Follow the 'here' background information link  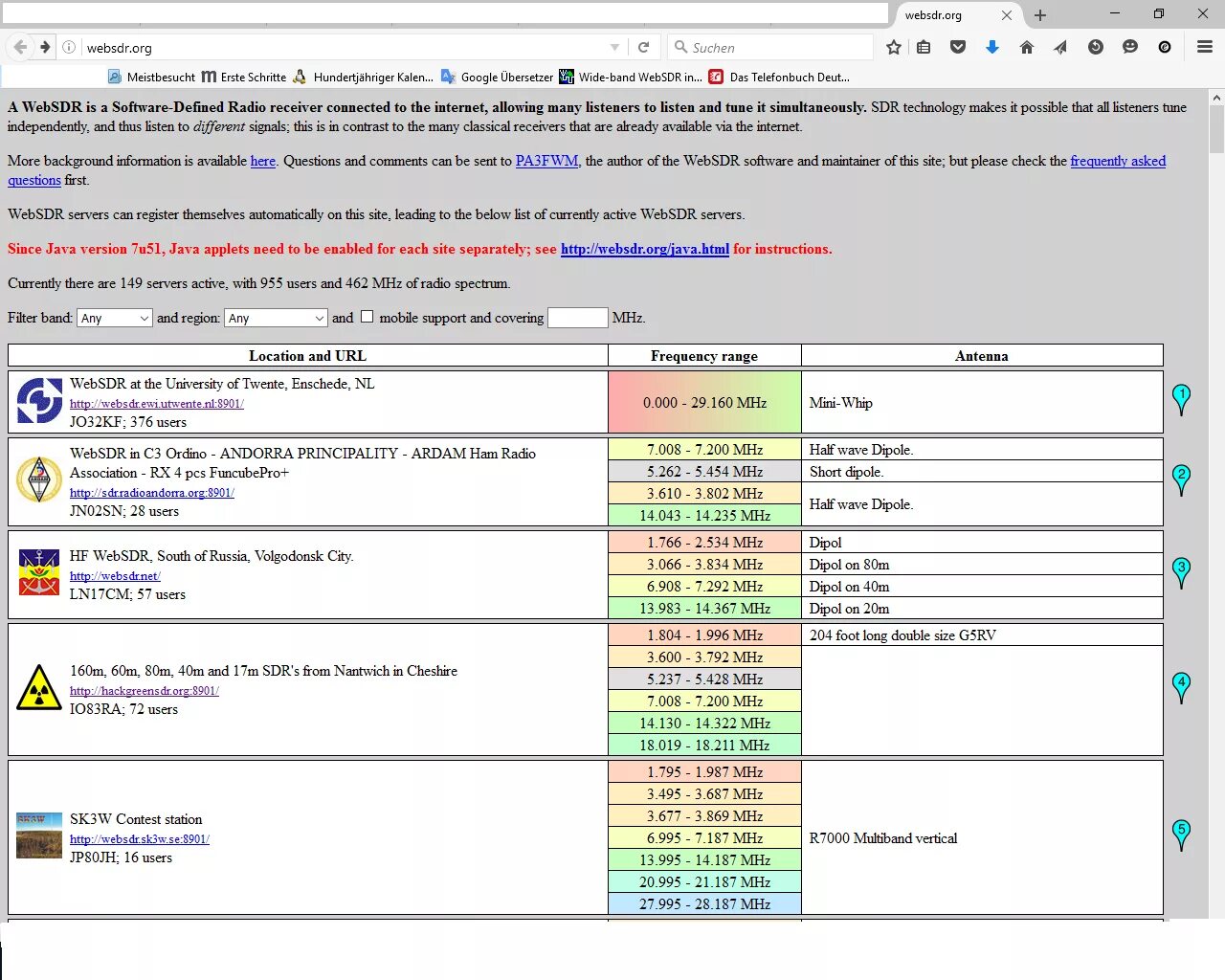(263, 161)
